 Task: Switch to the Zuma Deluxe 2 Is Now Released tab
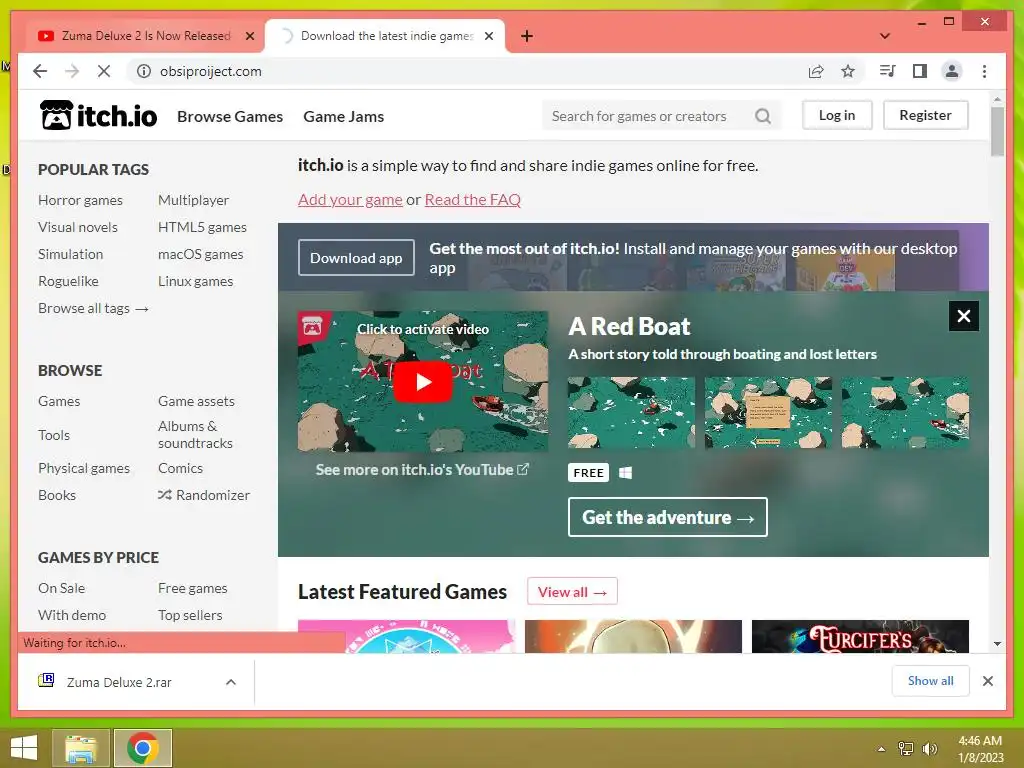click(x=146, y=36)
